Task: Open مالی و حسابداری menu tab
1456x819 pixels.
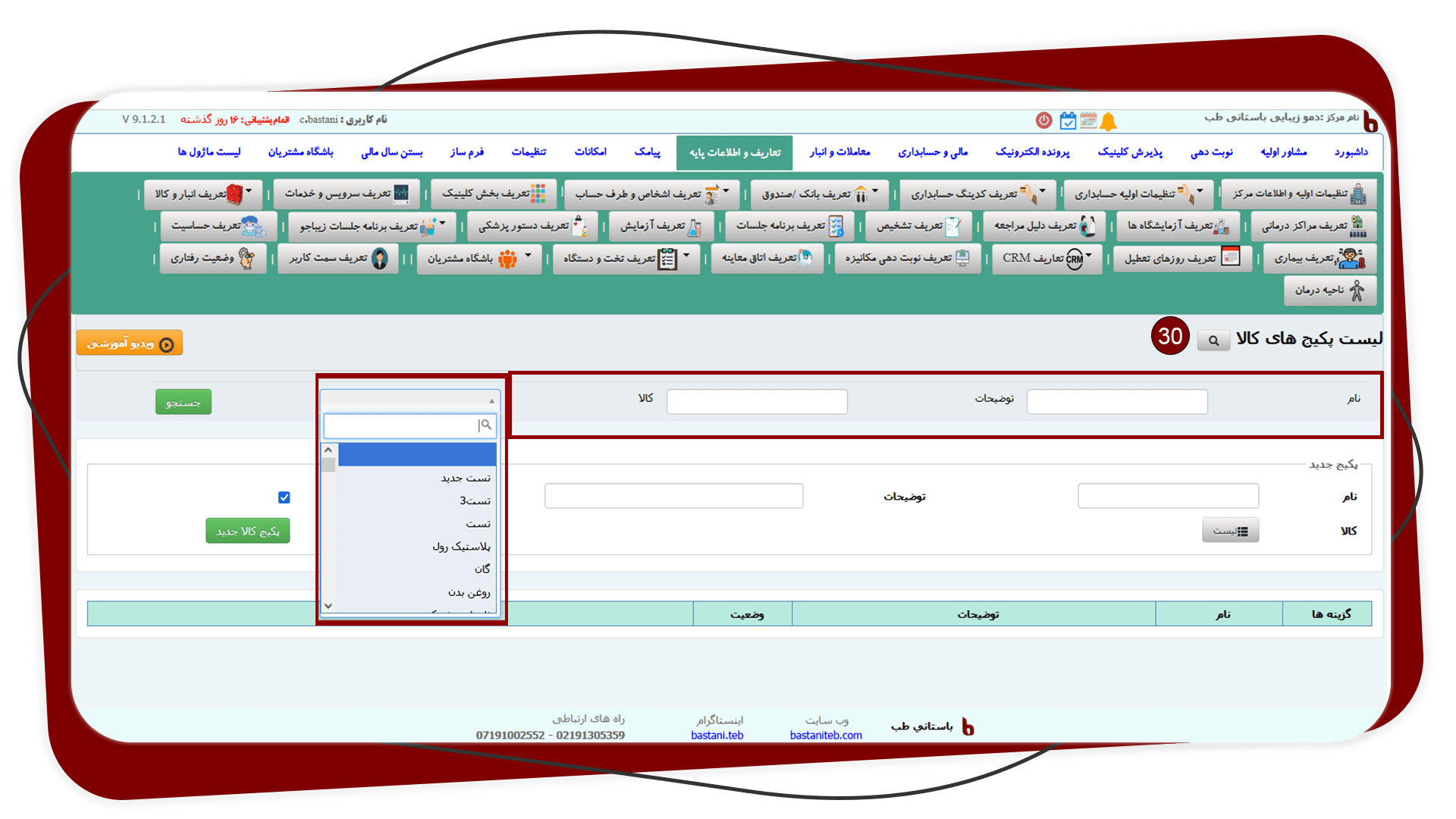Action: coord(933,152)
